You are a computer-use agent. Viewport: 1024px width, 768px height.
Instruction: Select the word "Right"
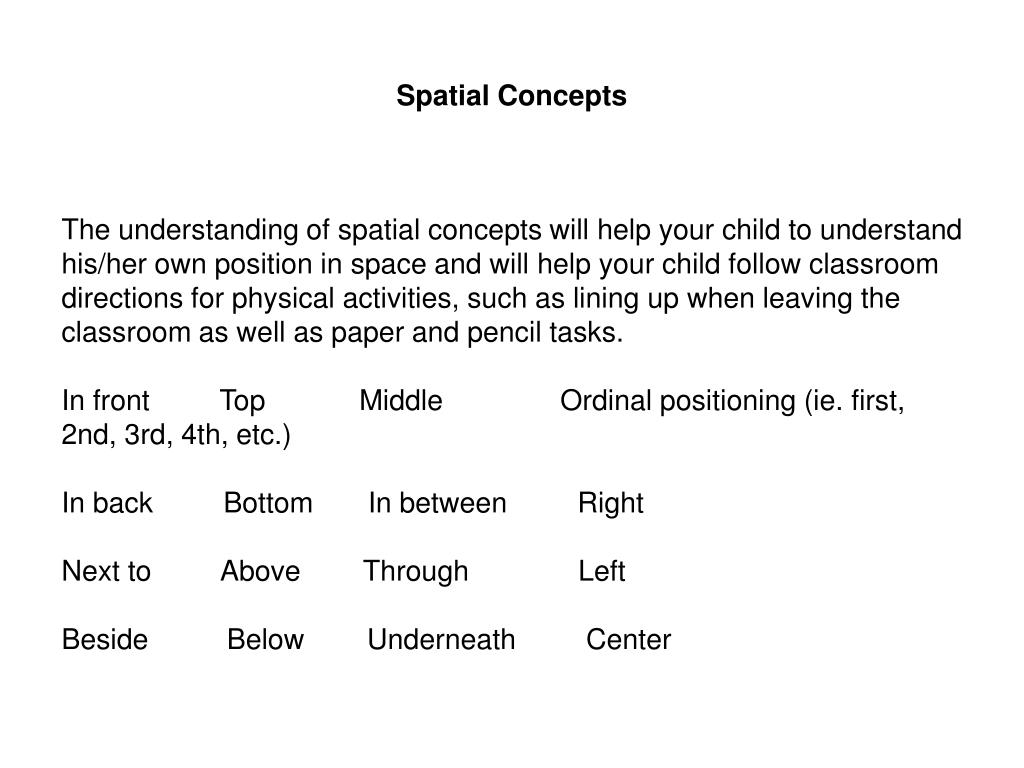(x=611, y=504)
